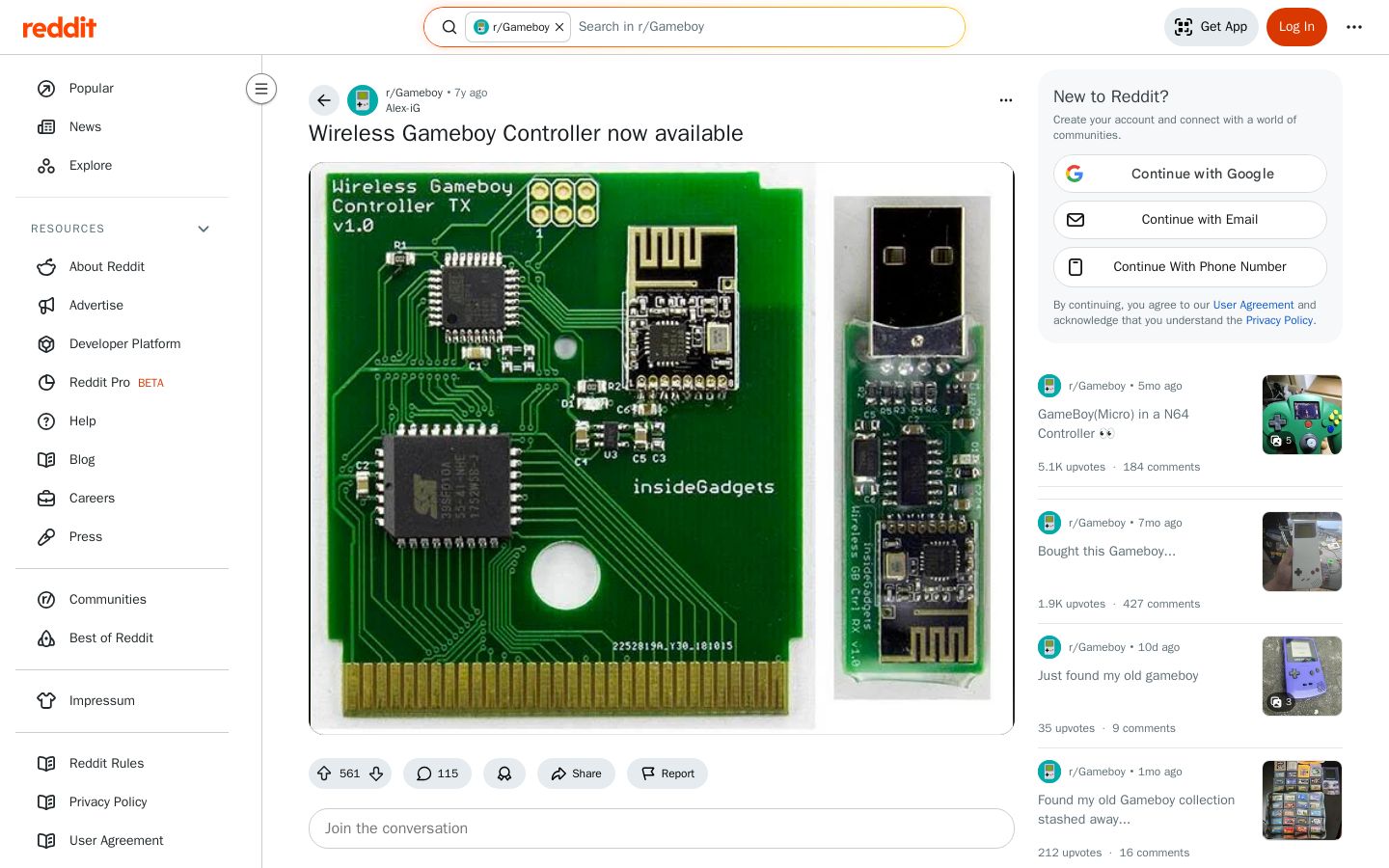Screen dimensions: 1389x868
Task: Click the r/Gameboy community avatar on post
Action: 363,100
